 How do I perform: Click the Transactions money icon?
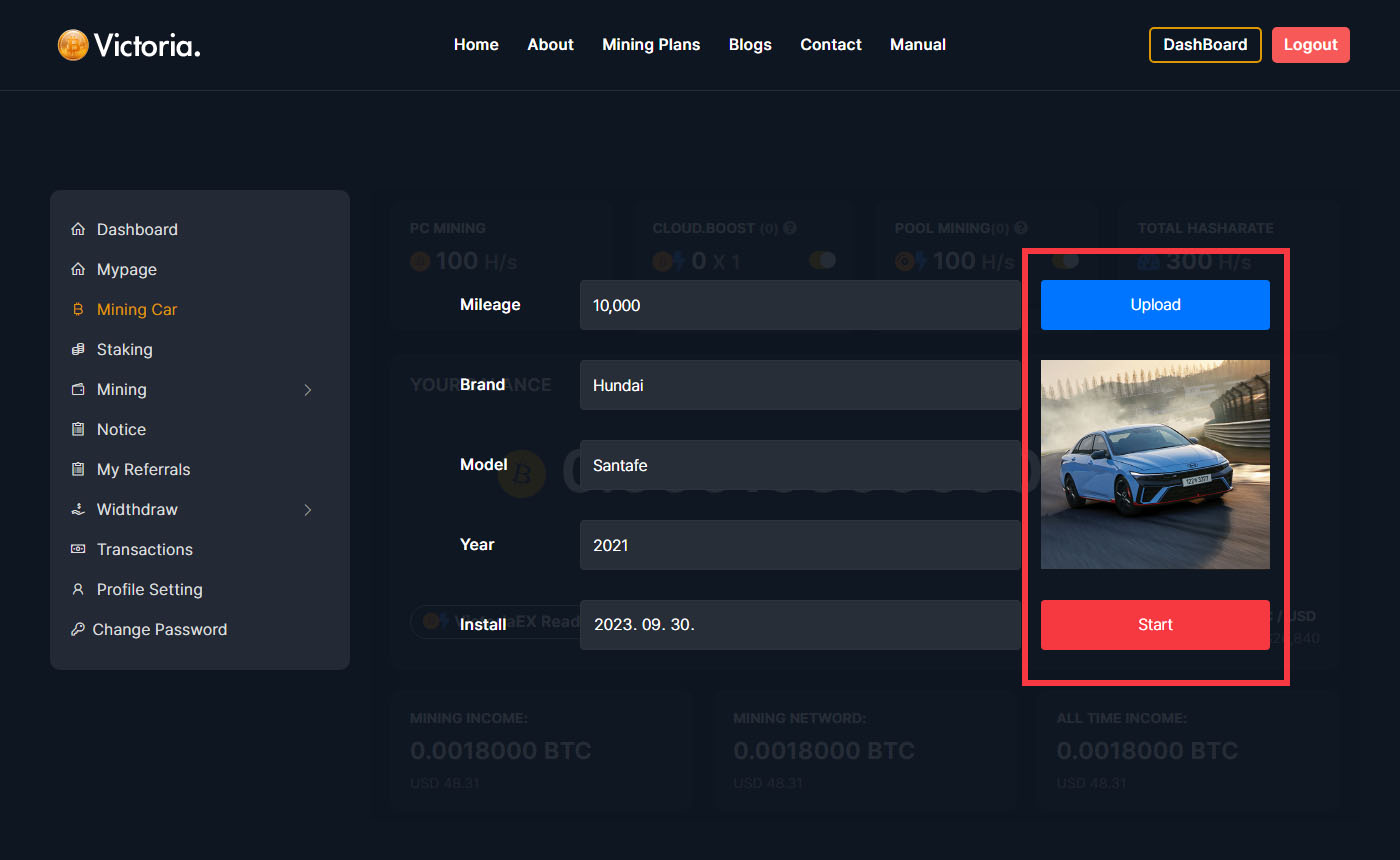point(78,550)
